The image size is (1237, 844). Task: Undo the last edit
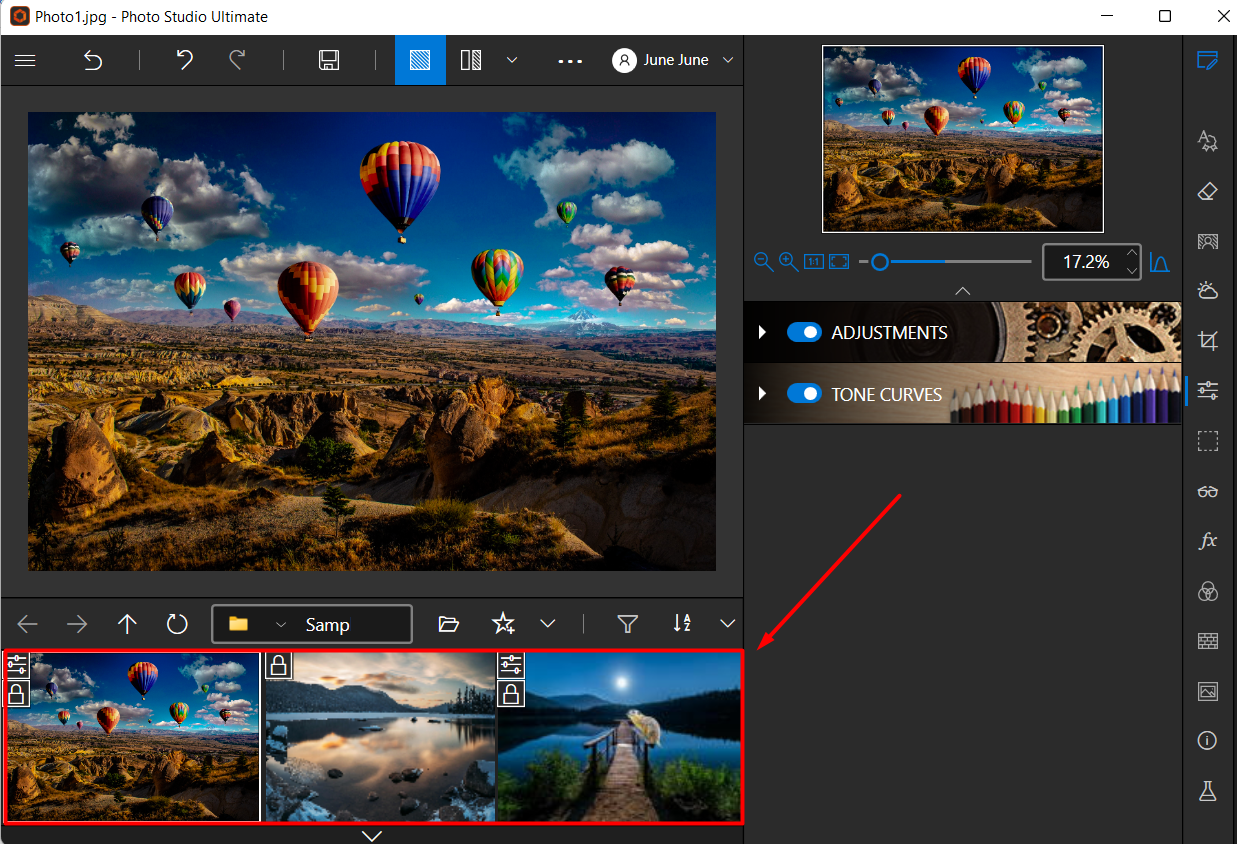[185, 60]
